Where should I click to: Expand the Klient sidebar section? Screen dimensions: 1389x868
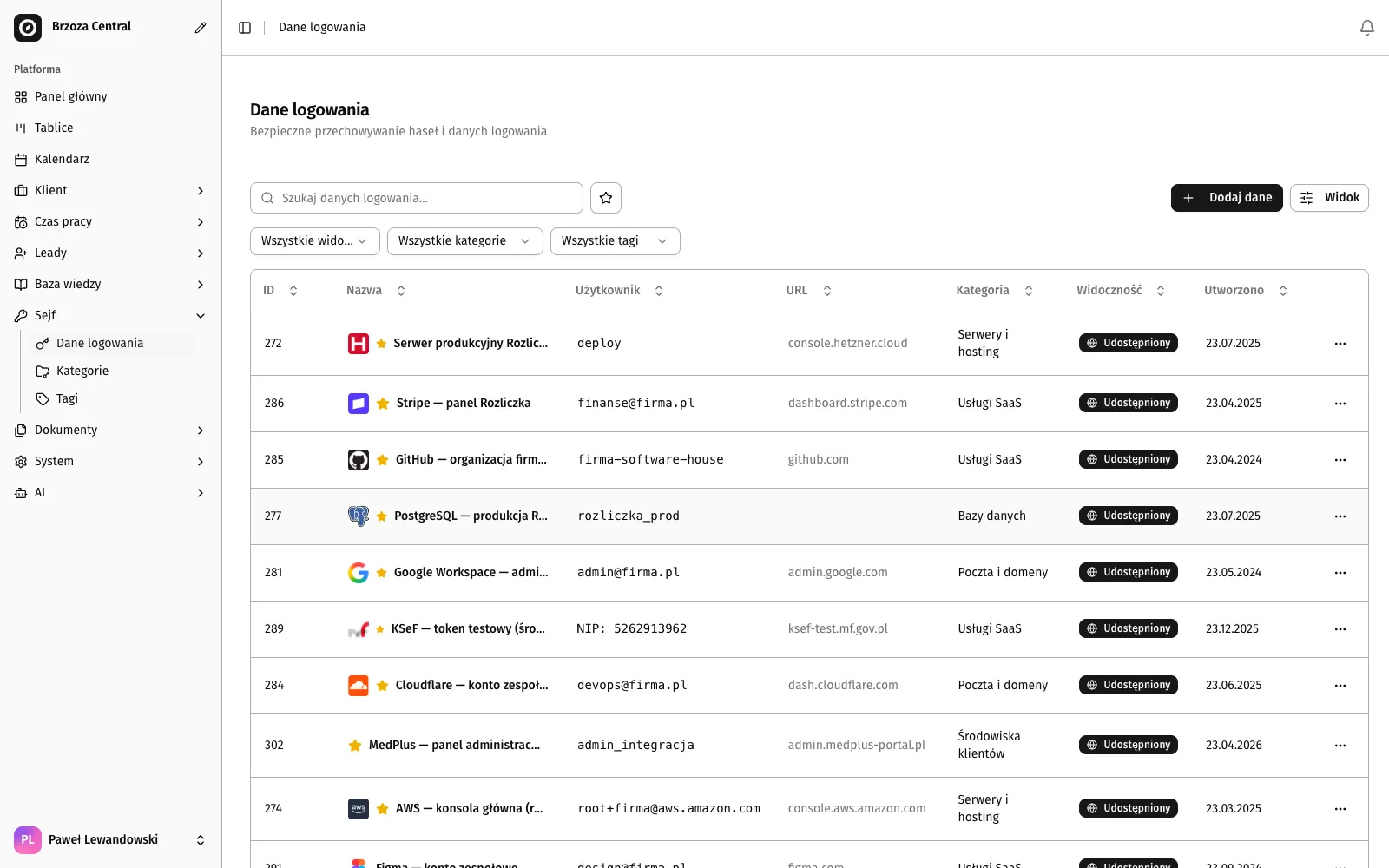[110, 191]
